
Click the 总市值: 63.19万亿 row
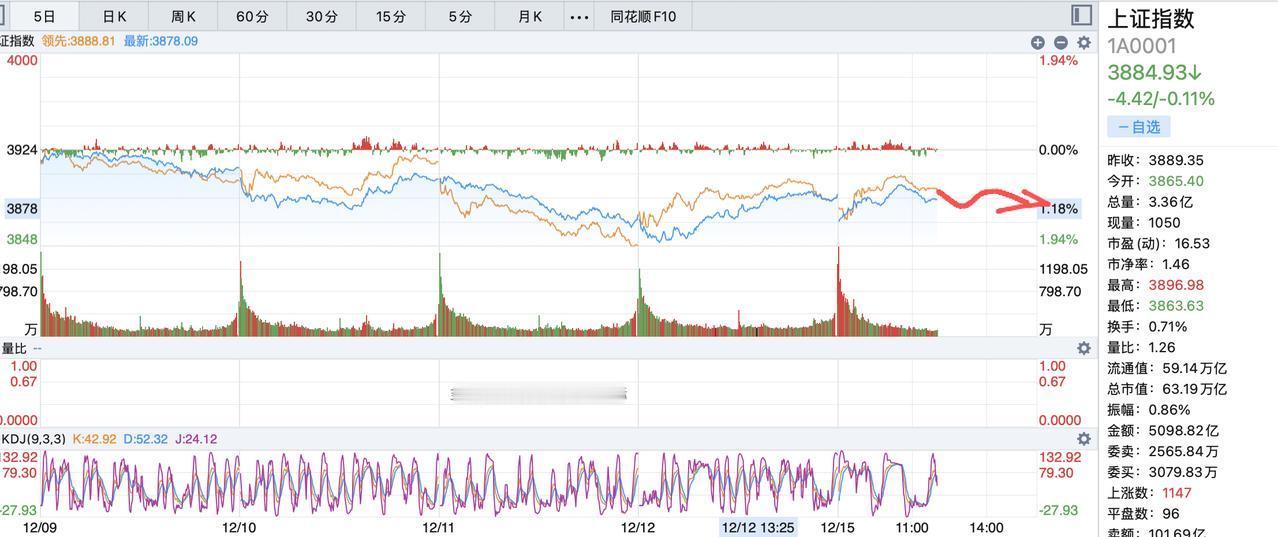point(1166,389)
